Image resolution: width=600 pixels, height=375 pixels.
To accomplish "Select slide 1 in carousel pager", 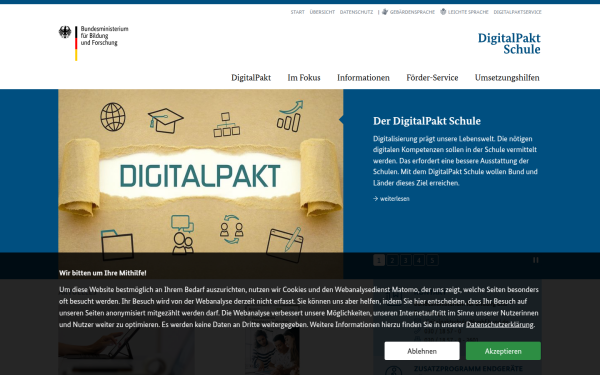I will (379, 261).
